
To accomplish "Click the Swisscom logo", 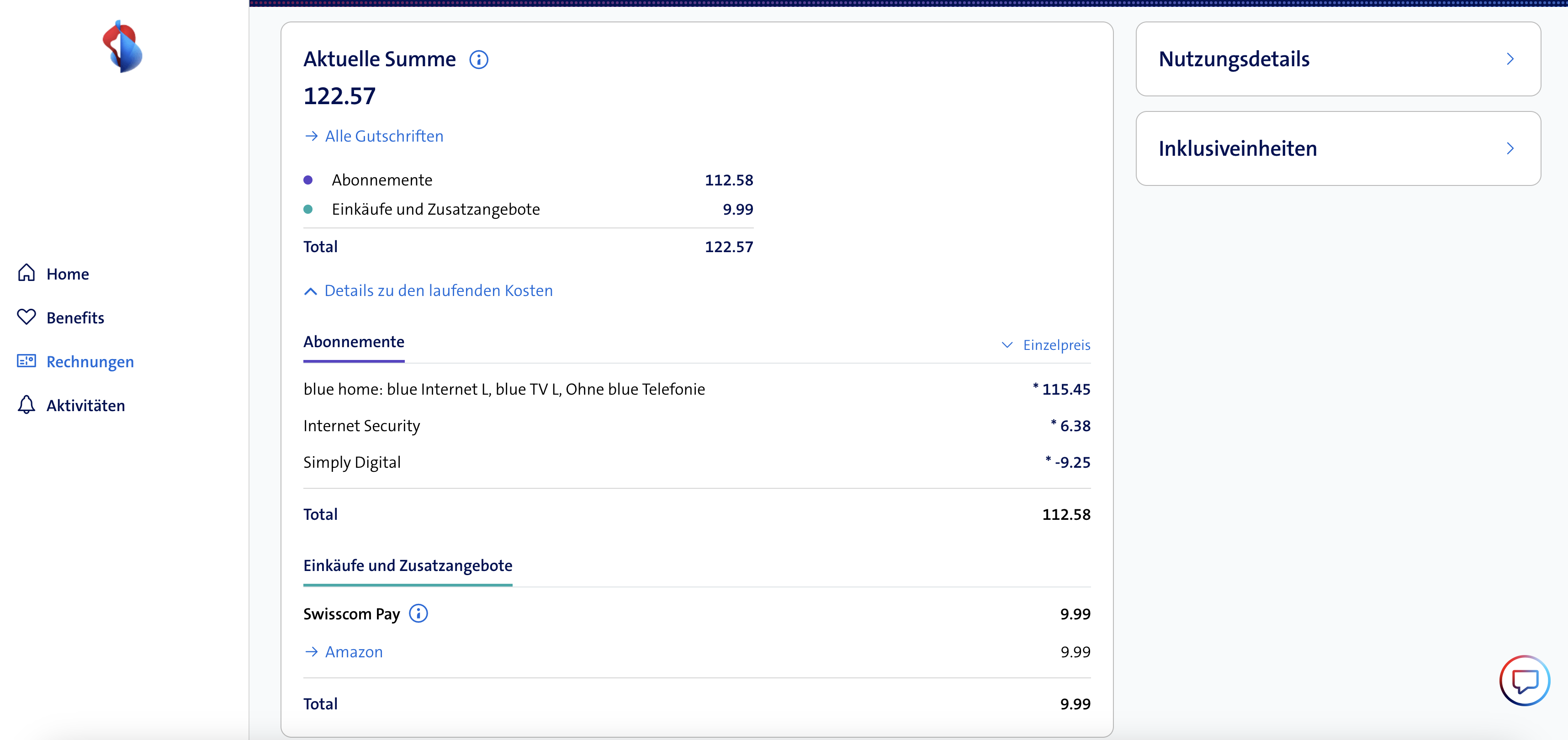I will tap(122, 47).
